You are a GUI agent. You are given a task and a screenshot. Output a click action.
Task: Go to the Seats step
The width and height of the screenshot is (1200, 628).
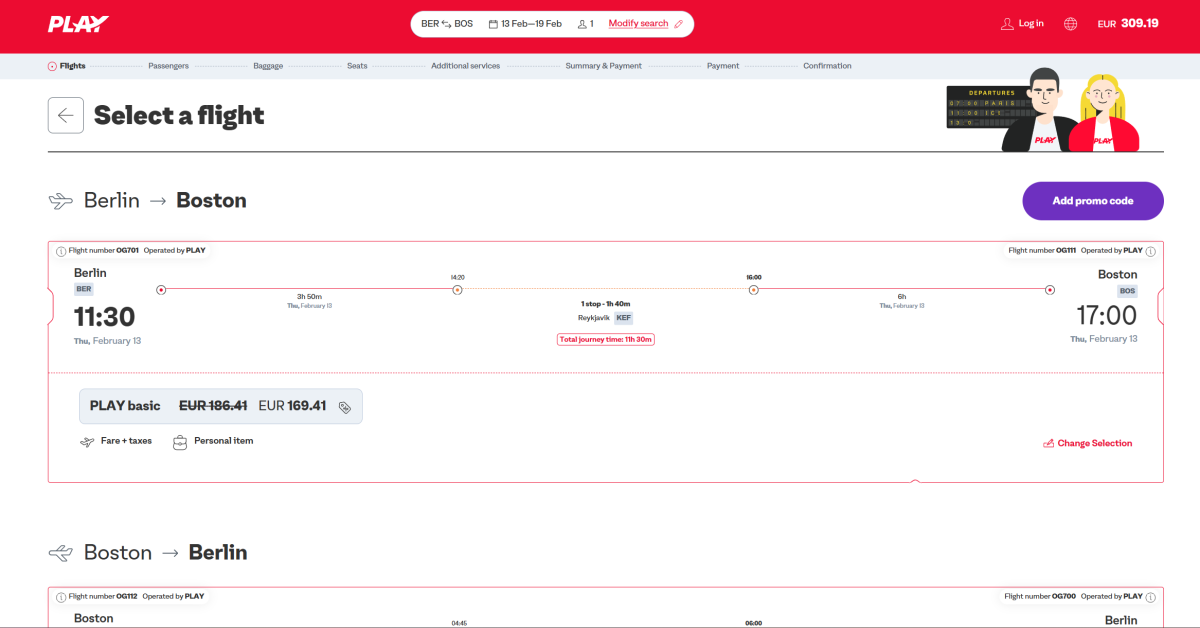[x=357, y=66]
